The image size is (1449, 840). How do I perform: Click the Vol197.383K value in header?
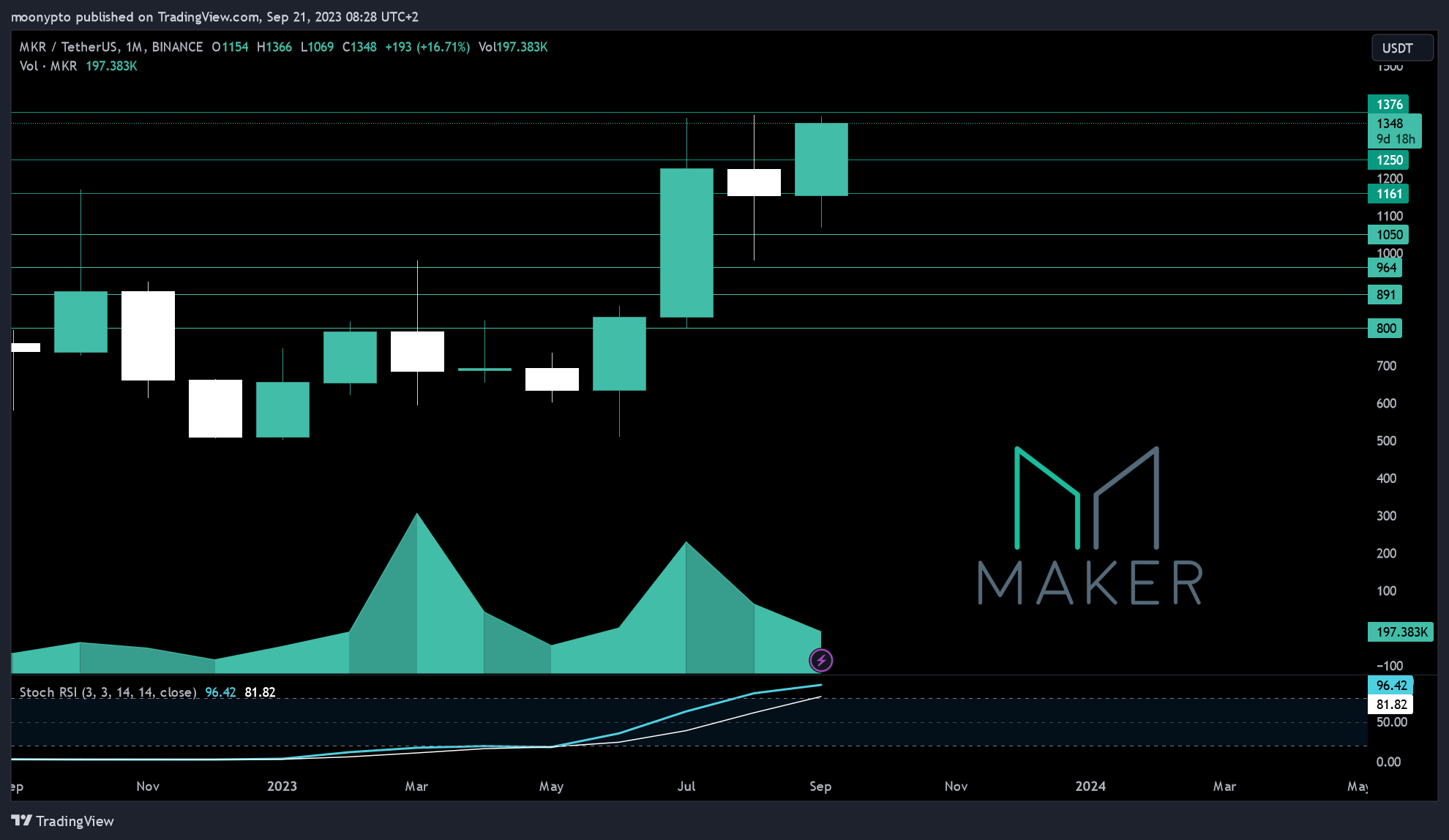click(513, 47)
